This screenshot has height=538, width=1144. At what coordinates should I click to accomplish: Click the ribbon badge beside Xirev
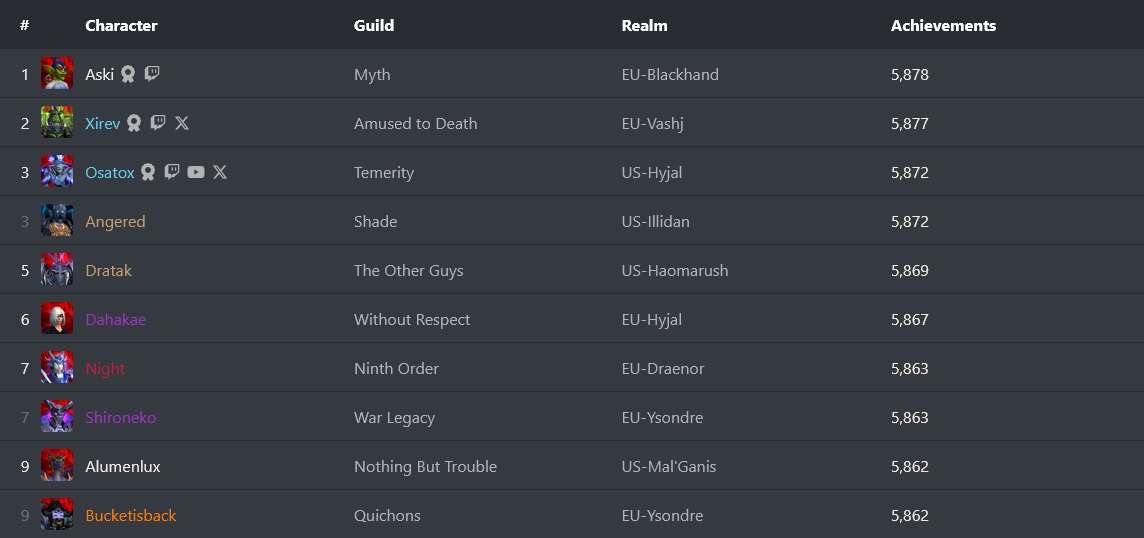[x=134, y=123]
